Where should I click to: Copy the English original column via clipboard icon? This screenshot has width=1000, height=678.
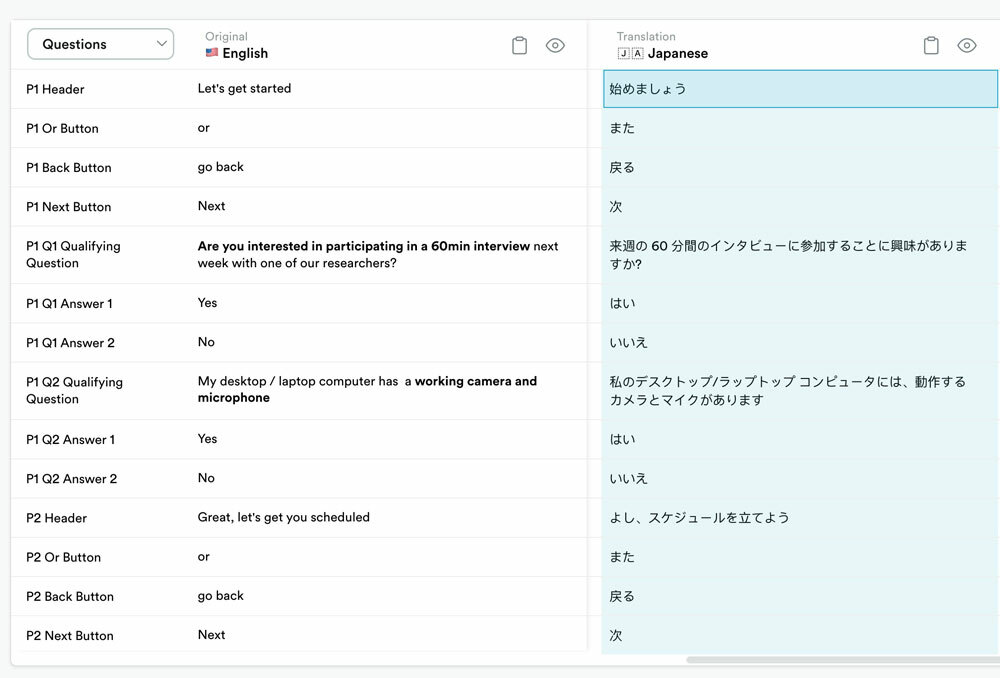point(519,45)
